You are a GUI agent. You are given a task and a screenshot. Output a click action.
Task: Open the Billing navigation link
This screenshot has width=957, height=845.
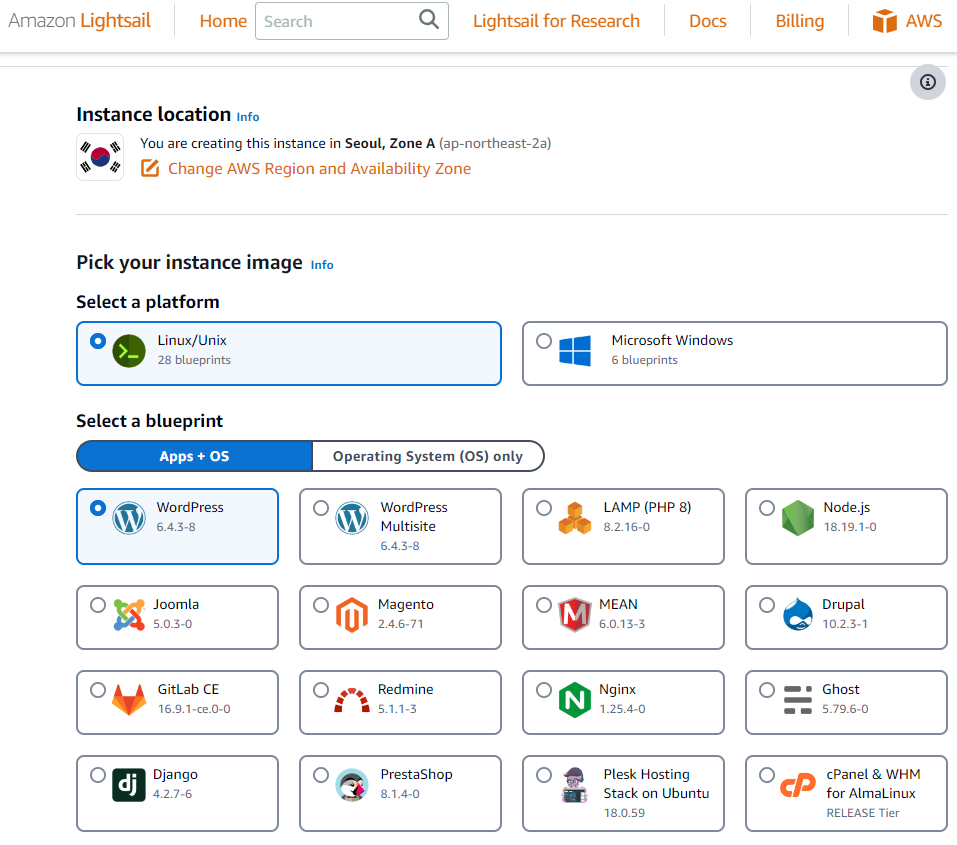pos(800,21)
